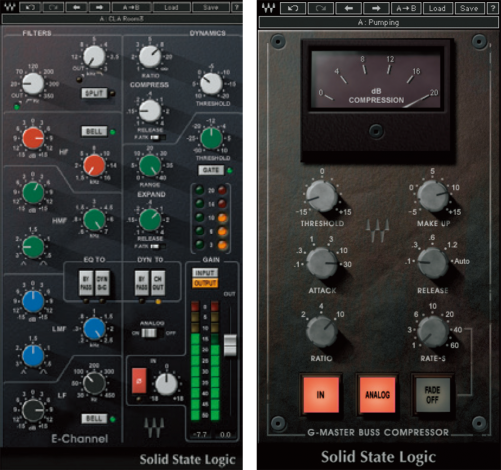Click input gain knob beside phase button
The height and width of the screenshot is (470, 501).
[x=167, y=384]
